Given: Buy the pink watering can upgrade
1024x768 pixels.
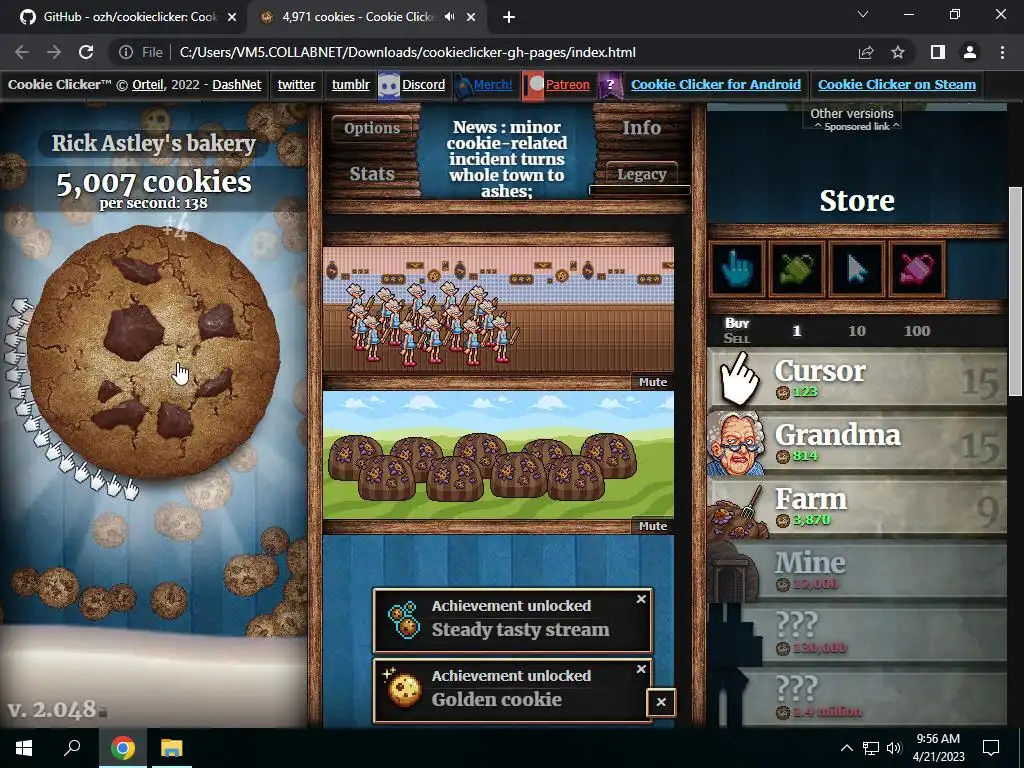Looking at the screenshot, I should tap(916, 268).
